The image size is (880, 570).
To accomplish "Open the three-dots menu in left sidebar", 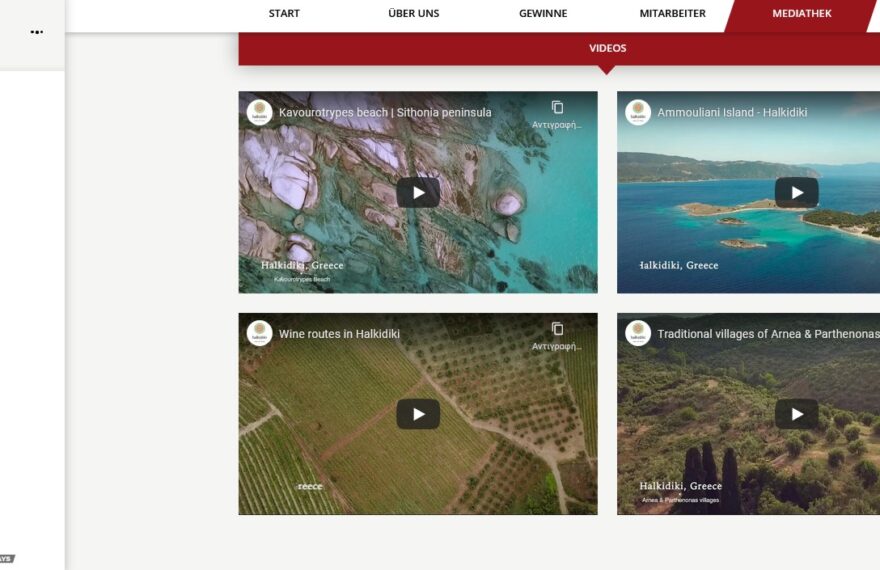I will click(x=37, y=32).
